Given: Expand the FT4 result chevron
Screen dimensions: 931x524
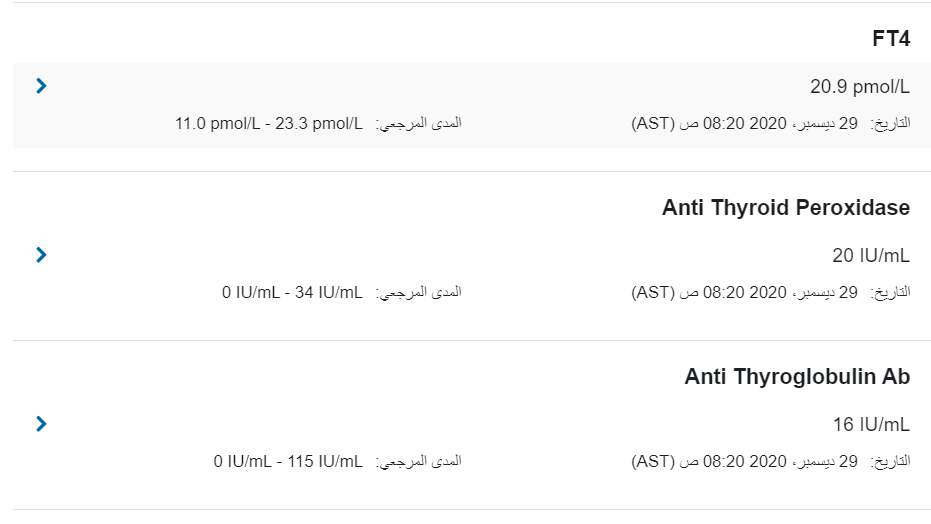Looking at the screenshot, I should tap(41, 86).
